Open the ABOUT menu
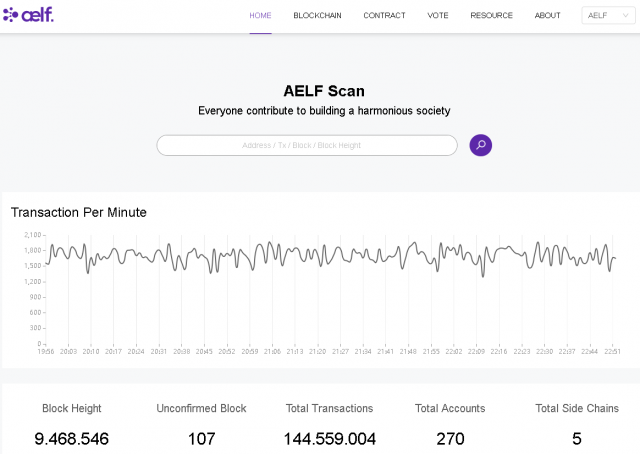The width and height of the screenshot is (640, 454). (x=547, y=16)
